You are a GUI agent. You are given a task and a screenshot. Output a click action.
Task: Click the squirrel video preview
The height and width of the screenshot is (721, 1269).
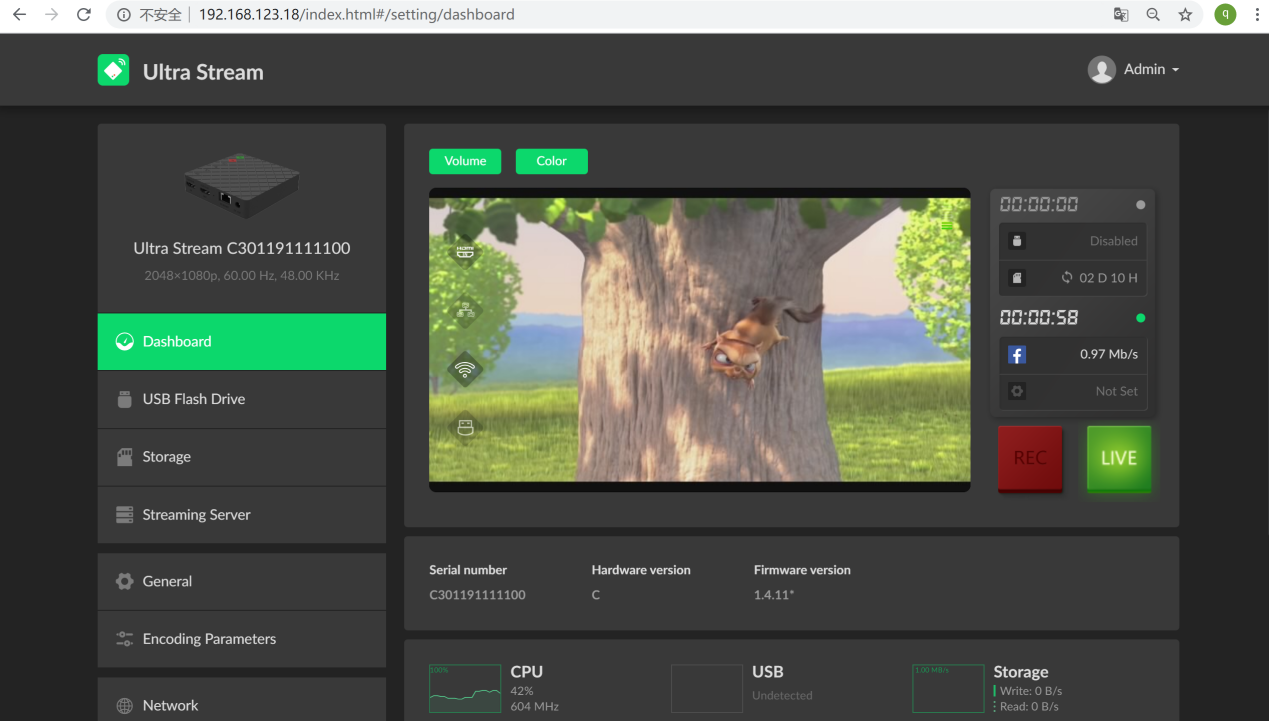pos(699,340)
